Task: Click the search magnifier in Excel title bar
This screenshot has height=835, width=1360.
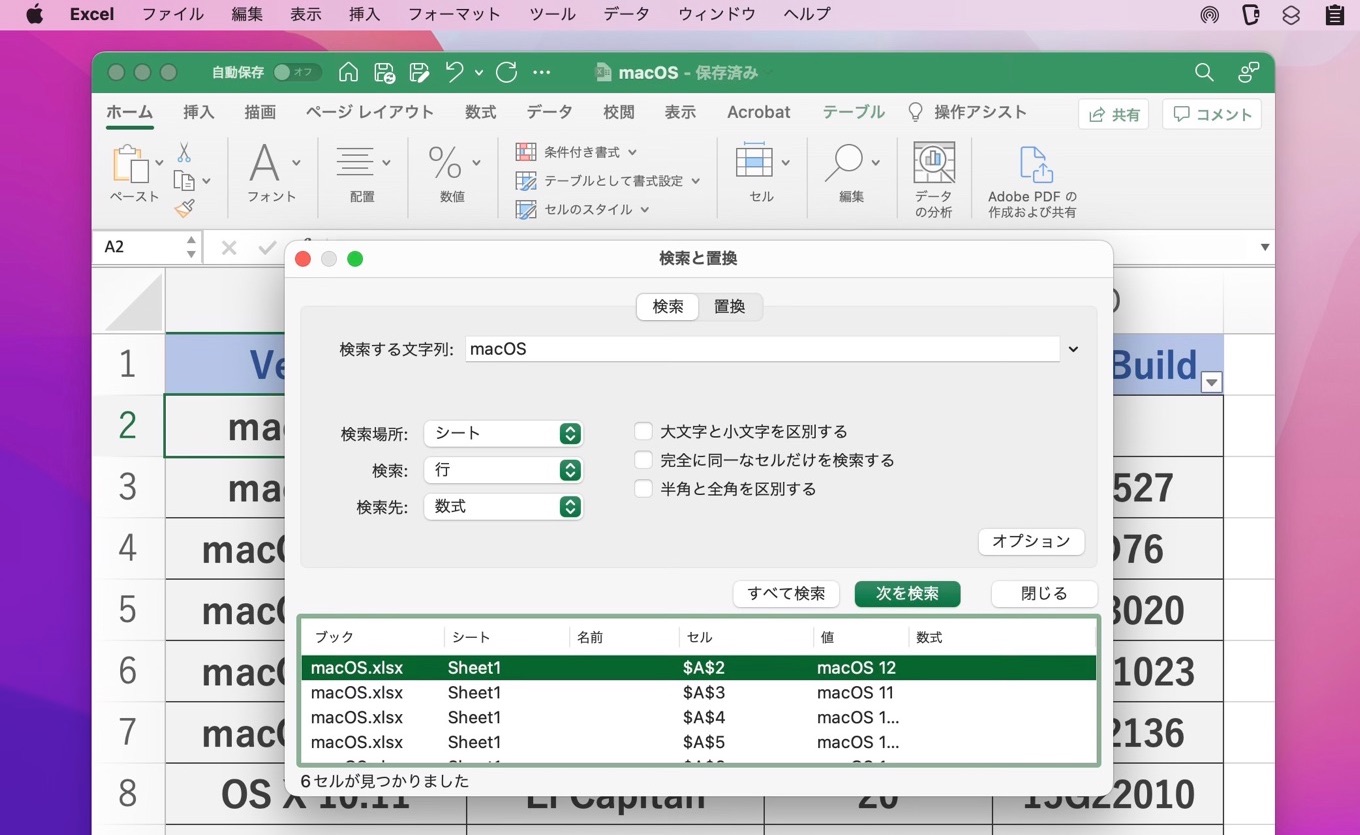Action: coord(1204,72)
